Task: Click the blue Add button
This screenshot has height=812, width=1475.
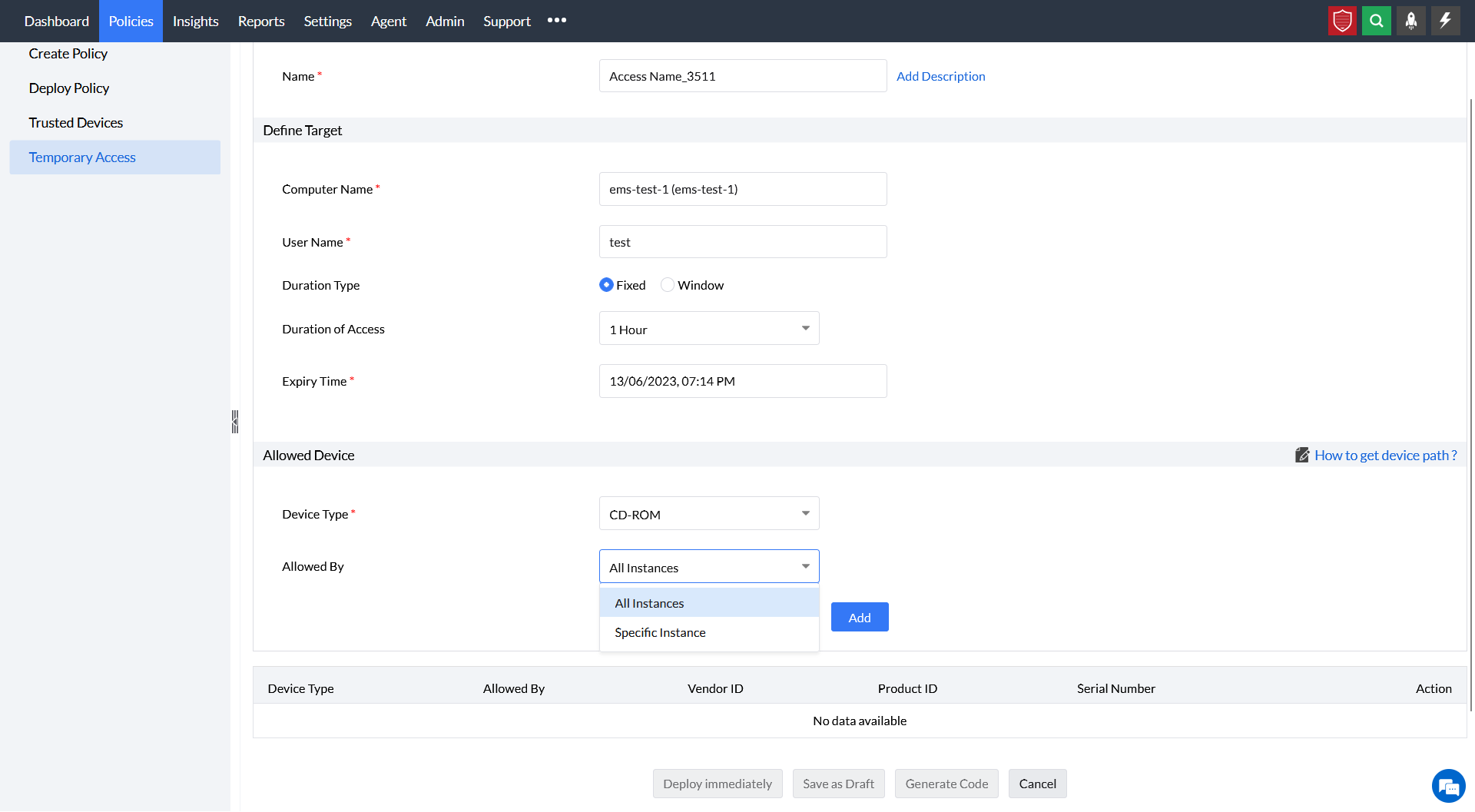Action: (x=859, y=618)
